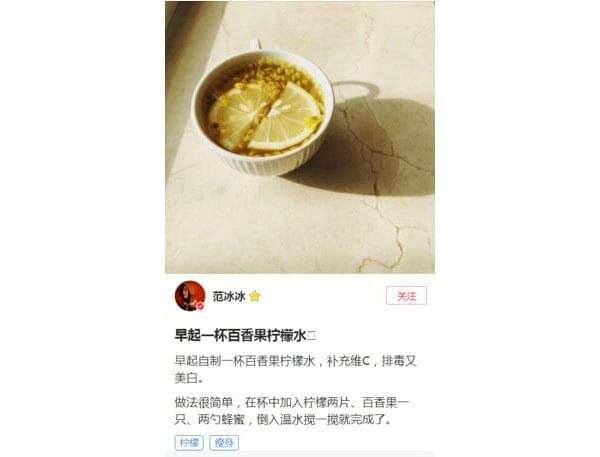Click the 补充维C phrase in the description

[x=348, y=361]
